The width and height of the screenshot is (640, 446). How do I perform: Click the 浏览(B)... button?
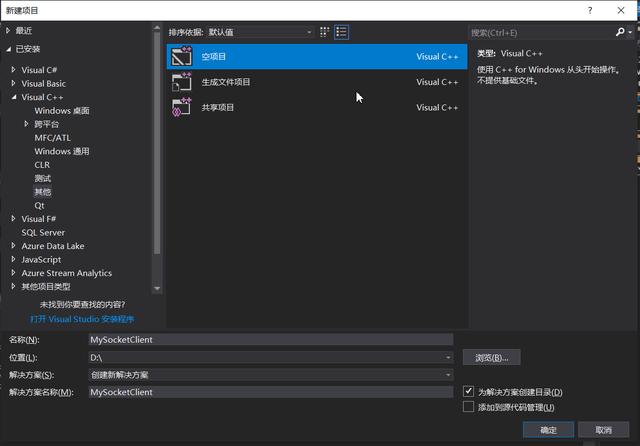(x=491, y=357)
